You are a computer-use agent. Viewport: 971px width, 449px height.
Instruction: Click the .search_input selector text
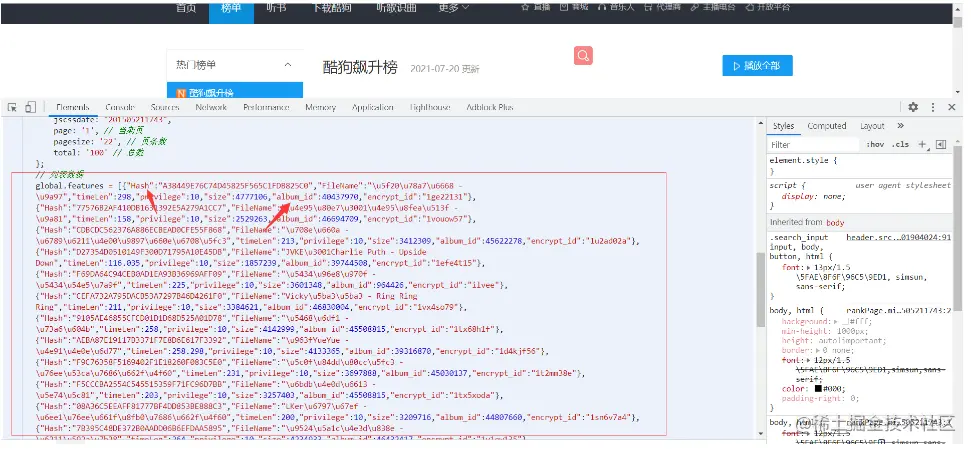point(799,237)
